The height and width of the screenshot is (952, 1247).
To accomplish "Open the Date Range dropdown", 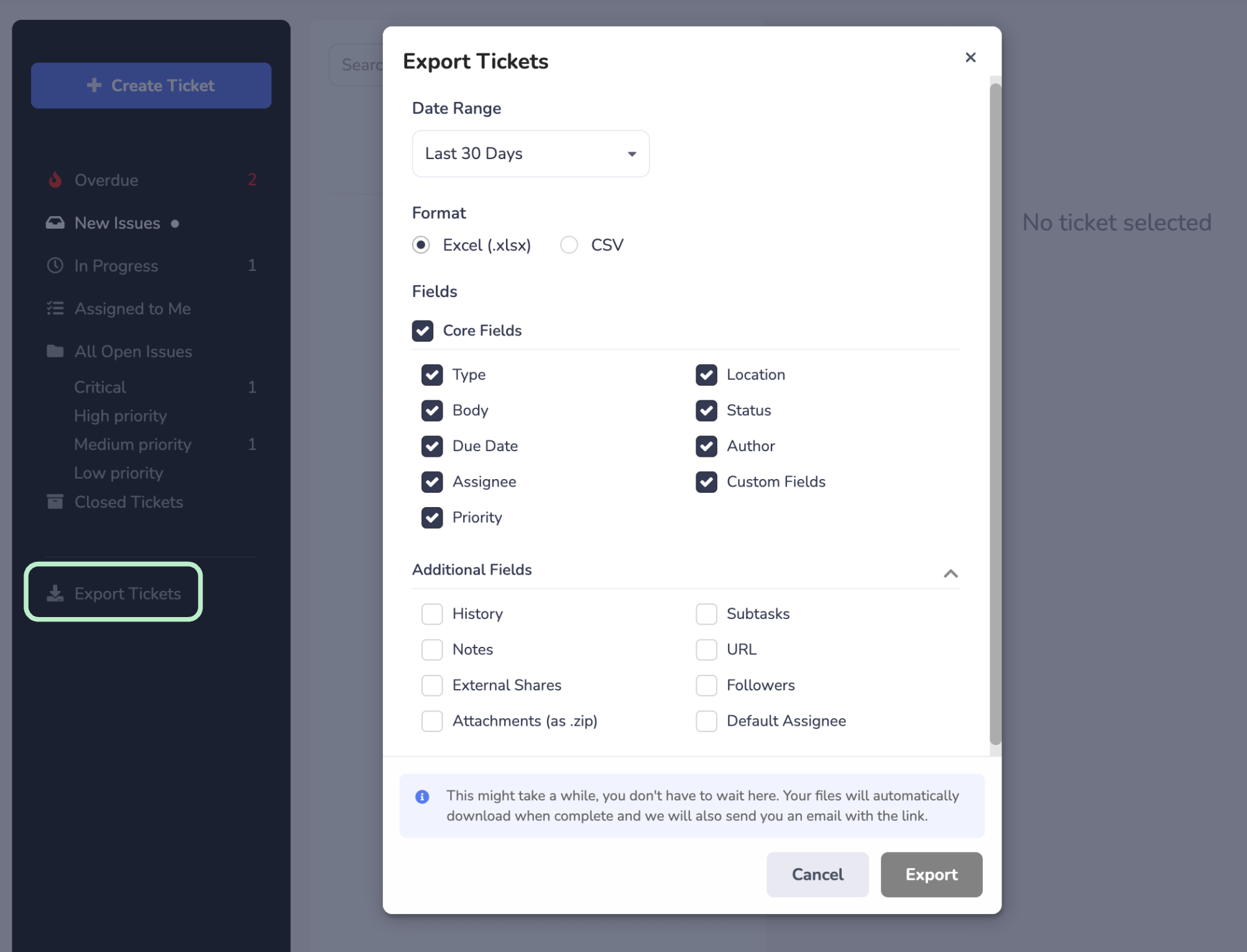I will point(530,154).
